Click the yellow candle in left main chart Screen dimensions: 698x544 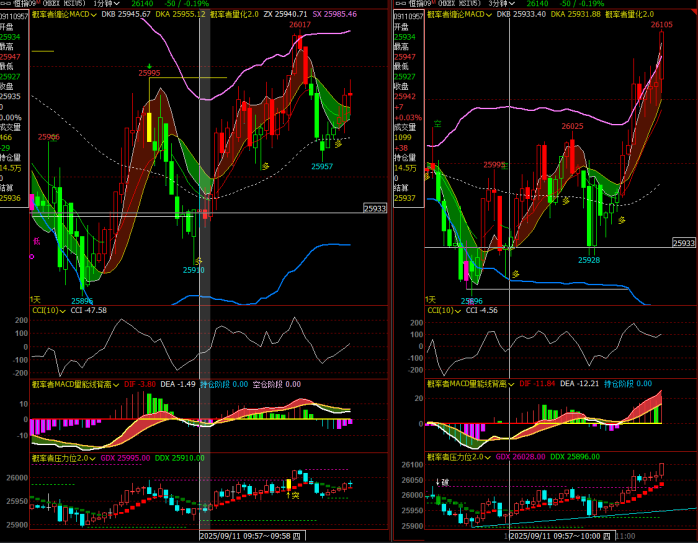click(x=150, y=128)
